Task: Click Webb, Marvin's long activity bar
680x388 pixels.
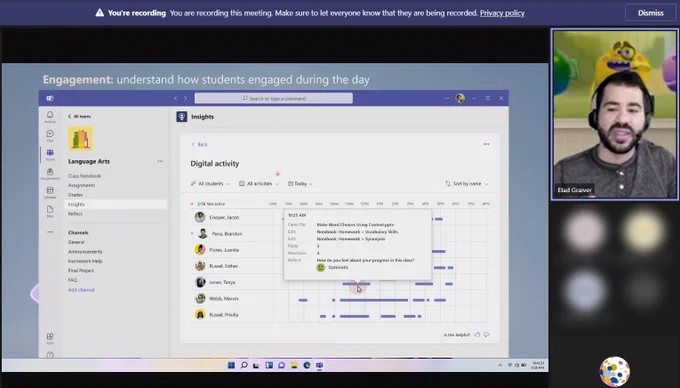Action: [374, 300]
